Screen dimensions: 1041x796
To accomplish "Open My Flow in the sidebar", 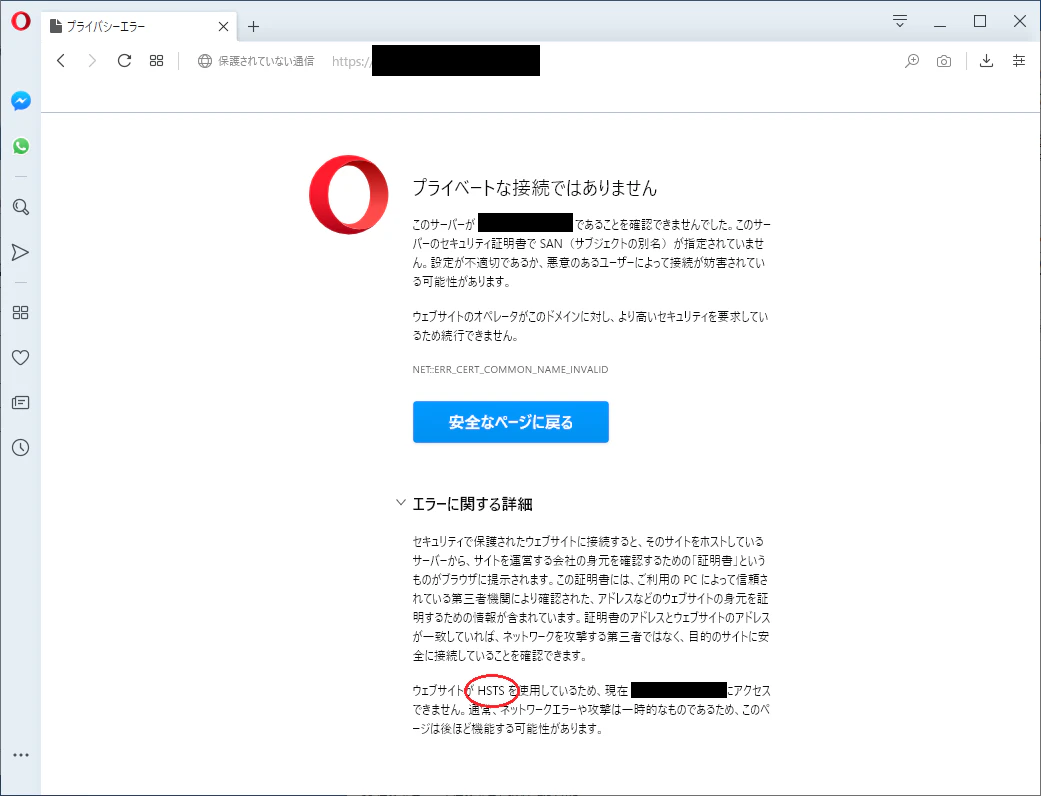I will click(x=20, y=252).
